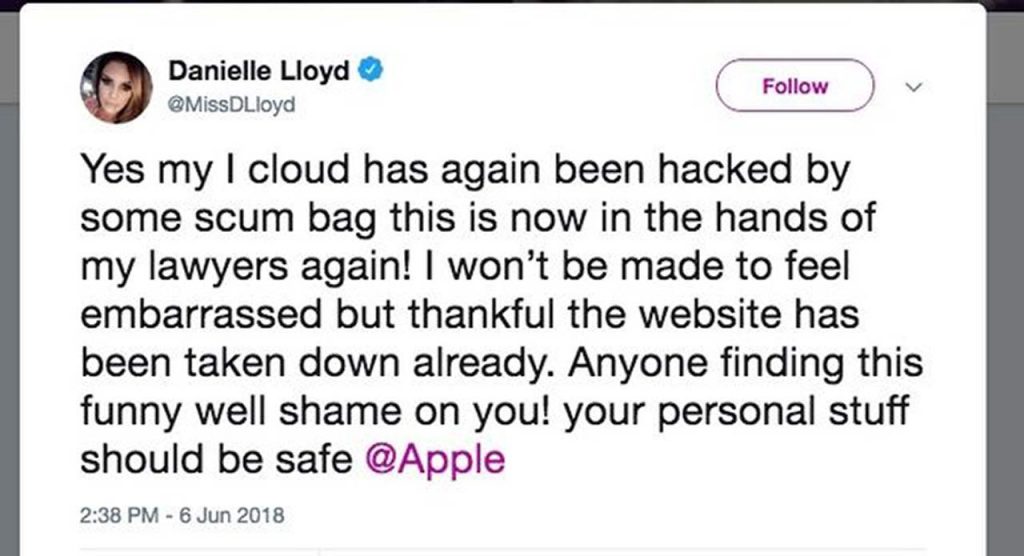Image resolution: width=1024 pixels, height=556 pixels.
Task: Open Danielle Lloyd's profile picture
Action: [116, 87]
